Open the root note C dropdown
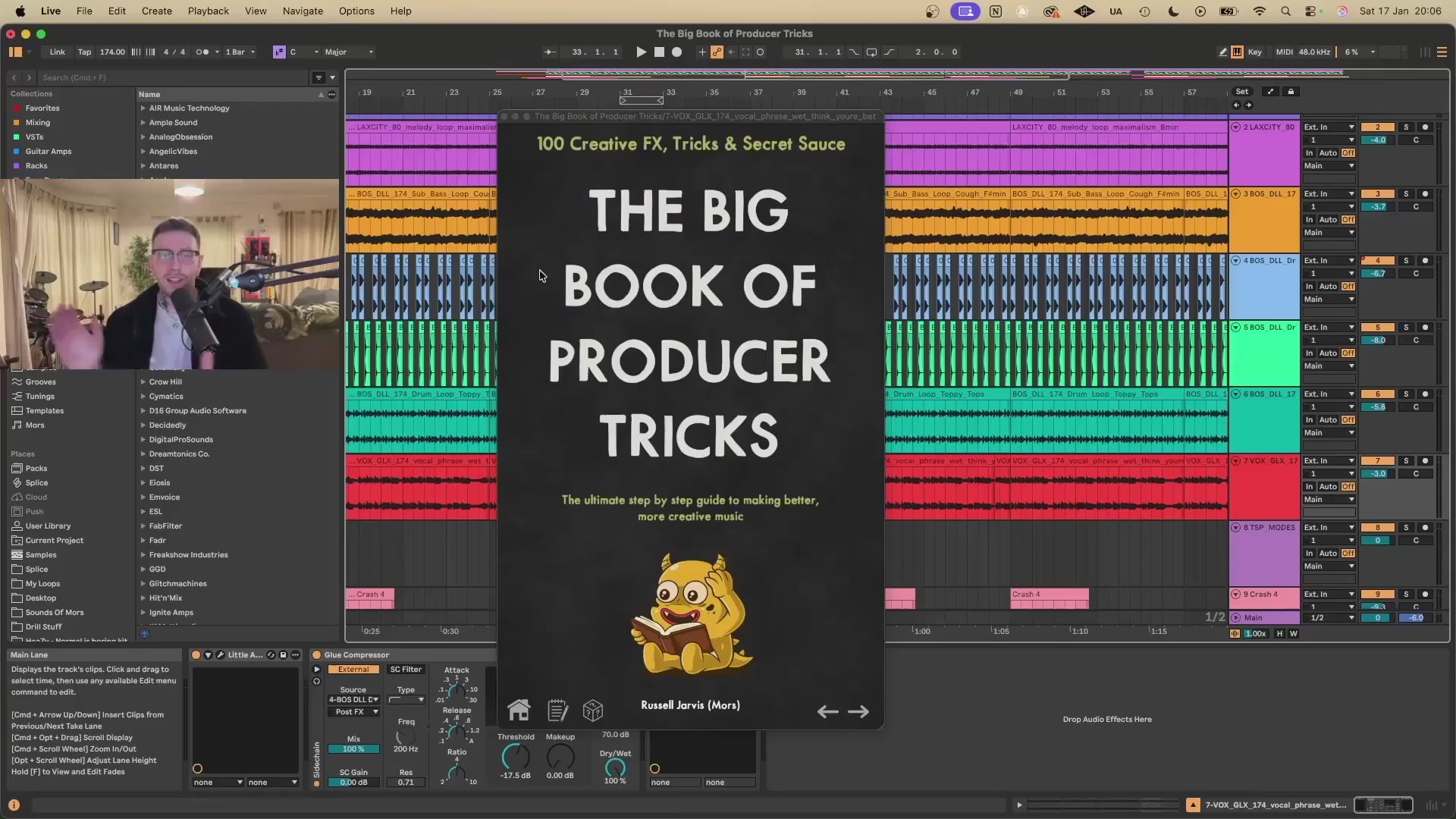The height and width of the screenshot is (819, 1456). (x=304, y=52)
